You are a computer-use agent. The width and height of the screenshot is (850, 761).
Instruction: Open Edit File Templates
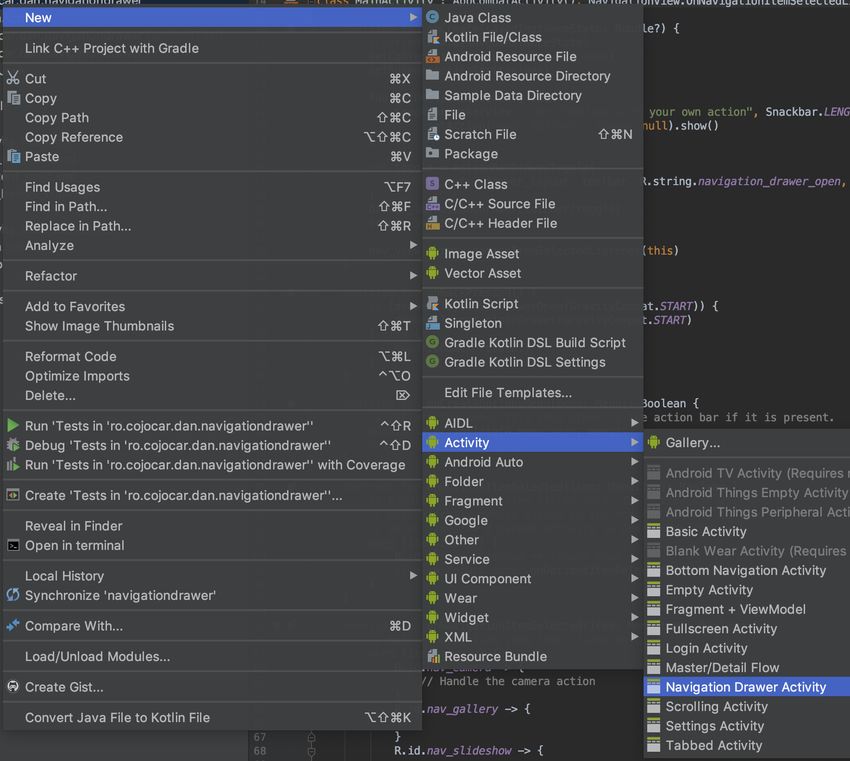pyautogui.click(x=533, y=392)
